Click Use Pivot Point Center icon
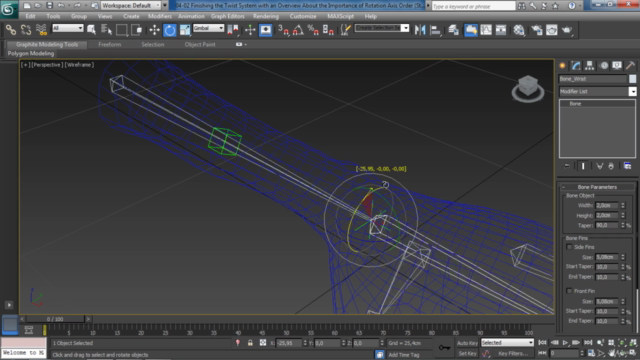The width and height of the screenshot is (640, 360). pos(233,30)
